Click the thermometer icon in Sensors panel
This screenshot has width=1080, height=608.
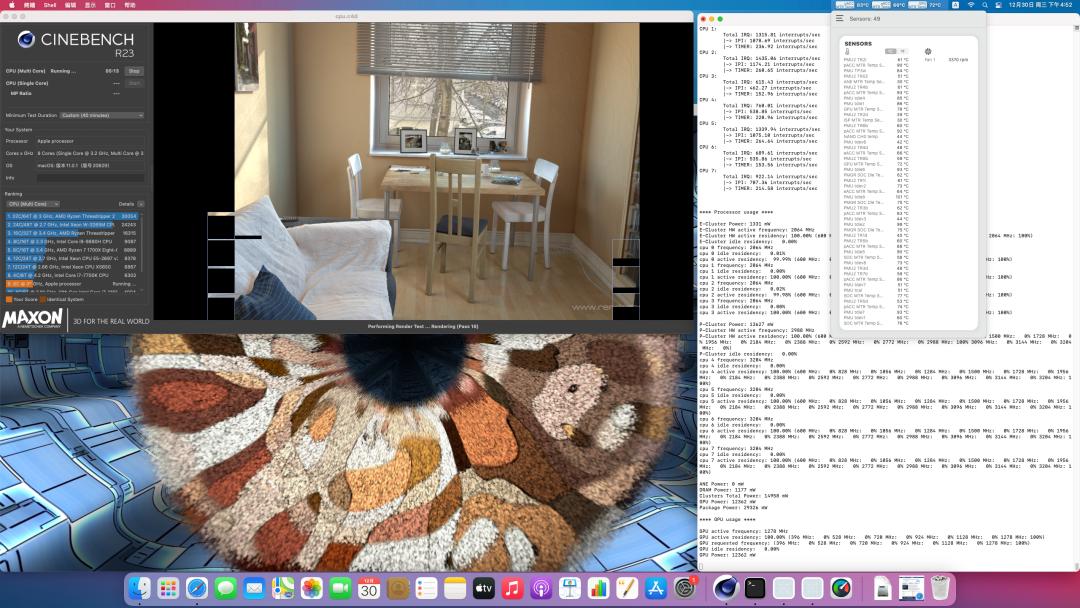(x=847, y=51)
